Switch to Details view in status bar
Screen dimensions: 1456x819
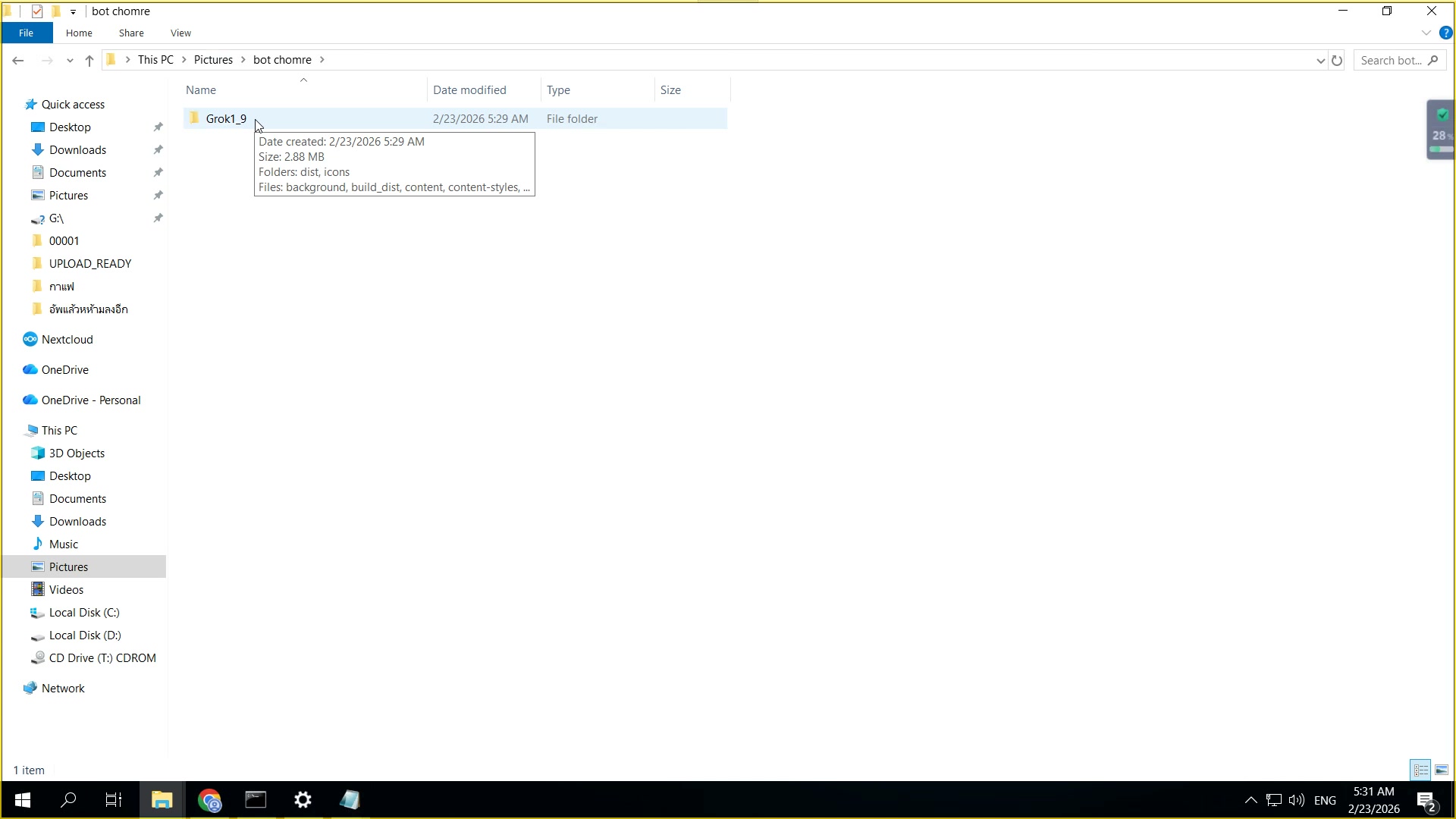pyautogui.click(x=1421, y=770)
